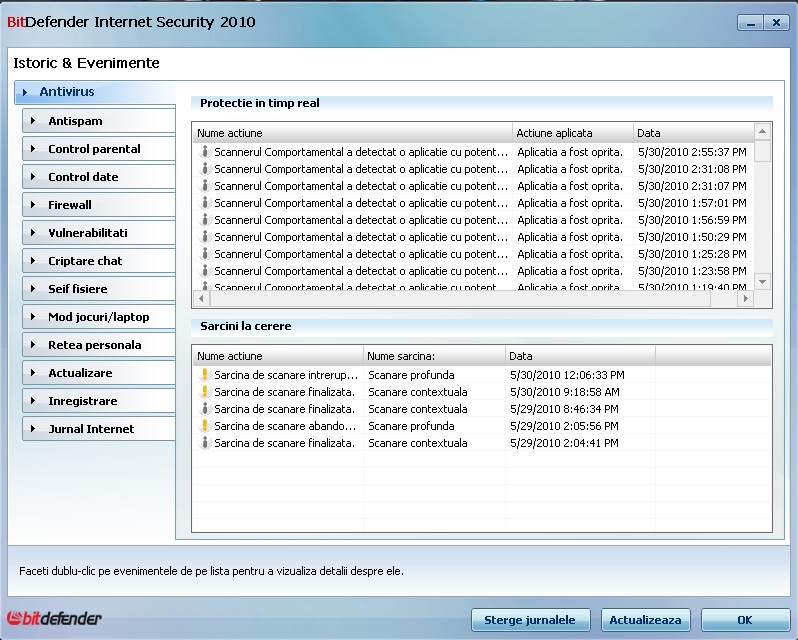
Task: Click the BitDefender logo at bottom left
Action: pyautogui.click(x=54, y=618)
